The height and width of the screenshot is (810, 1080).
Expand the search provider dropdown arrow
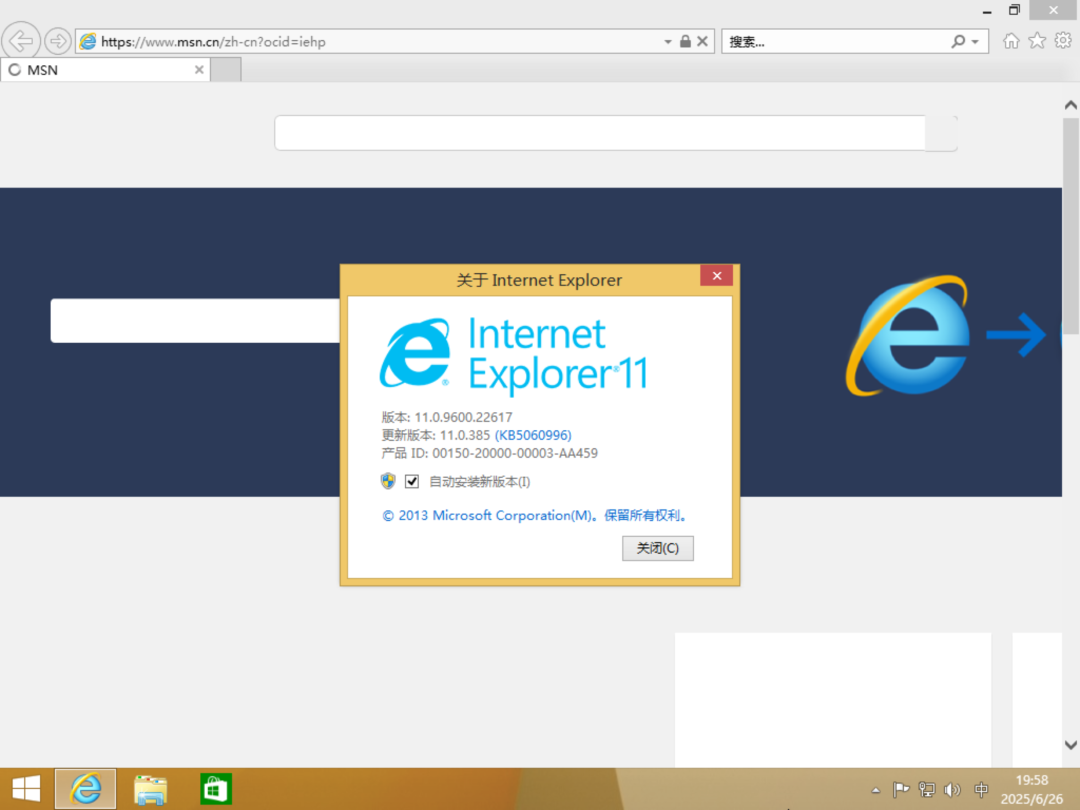(x=975, y=42)
